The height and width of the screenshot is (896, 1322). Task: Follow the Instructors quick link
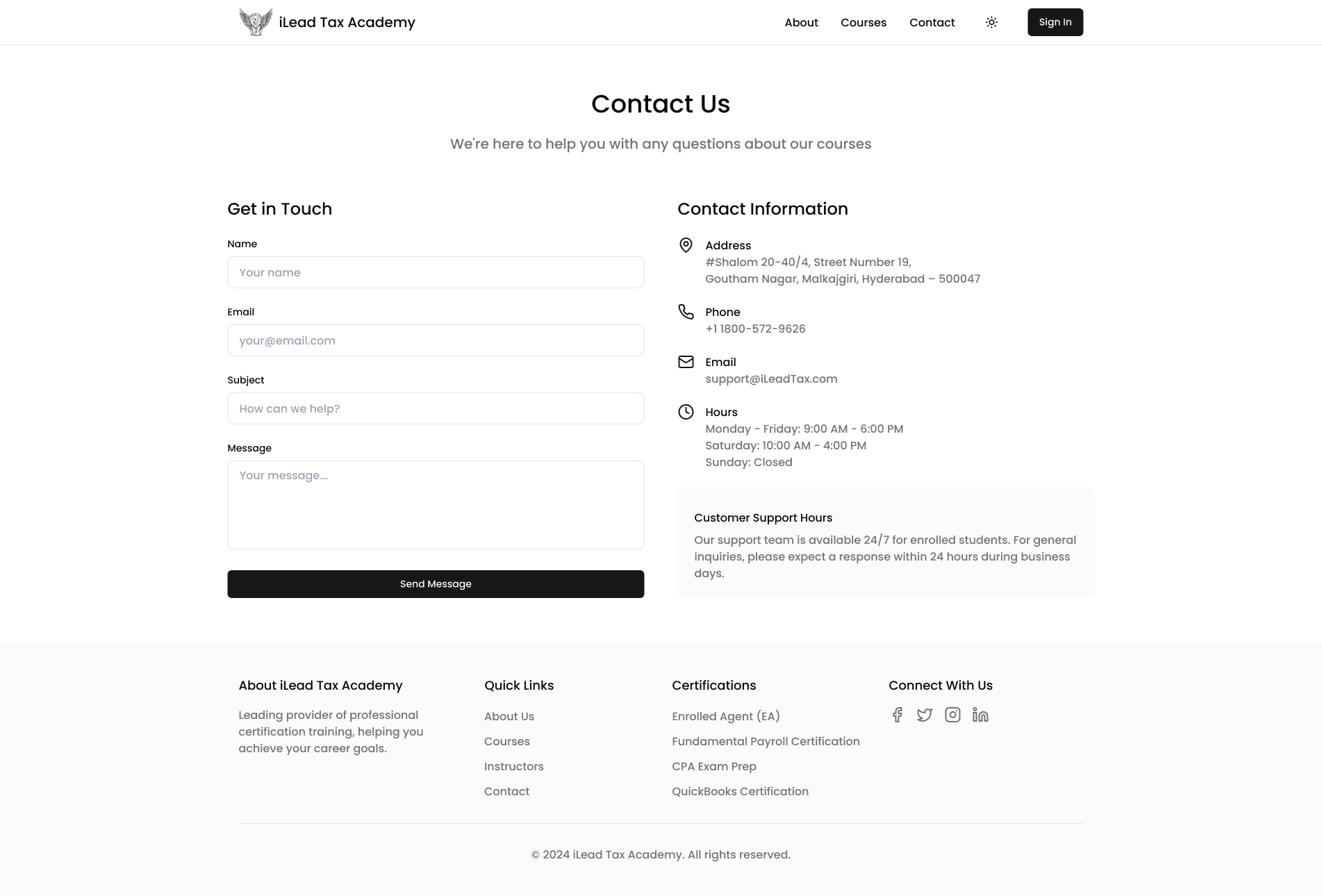[x=513, y=766]
